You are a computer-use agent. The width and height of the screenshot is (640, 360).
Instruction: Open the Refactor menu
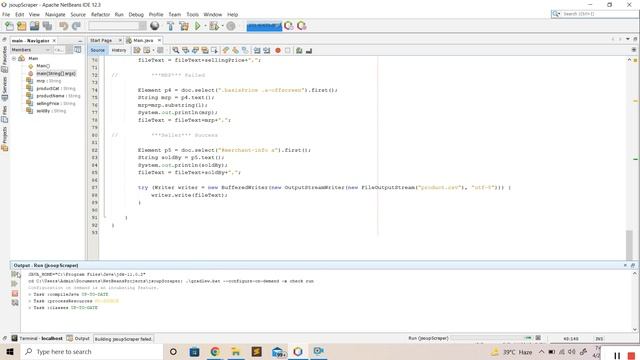100,14
